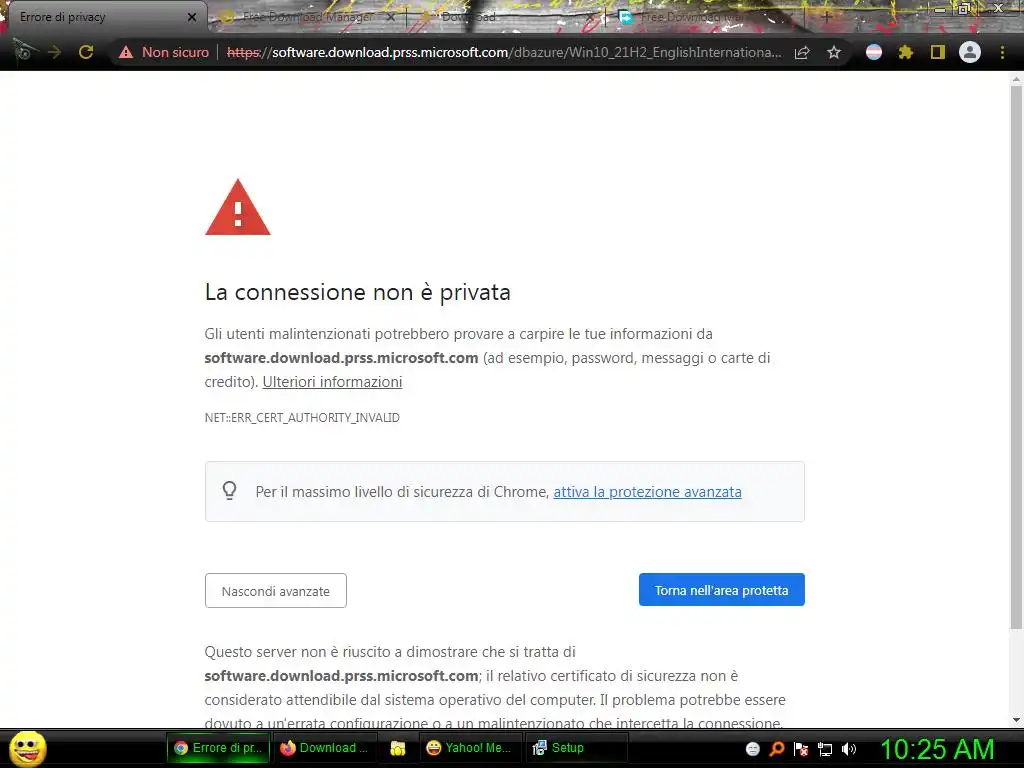Click the URL in the address bar
The height and width of the screenshot is (768, 1024).
[x=504, y=52]
